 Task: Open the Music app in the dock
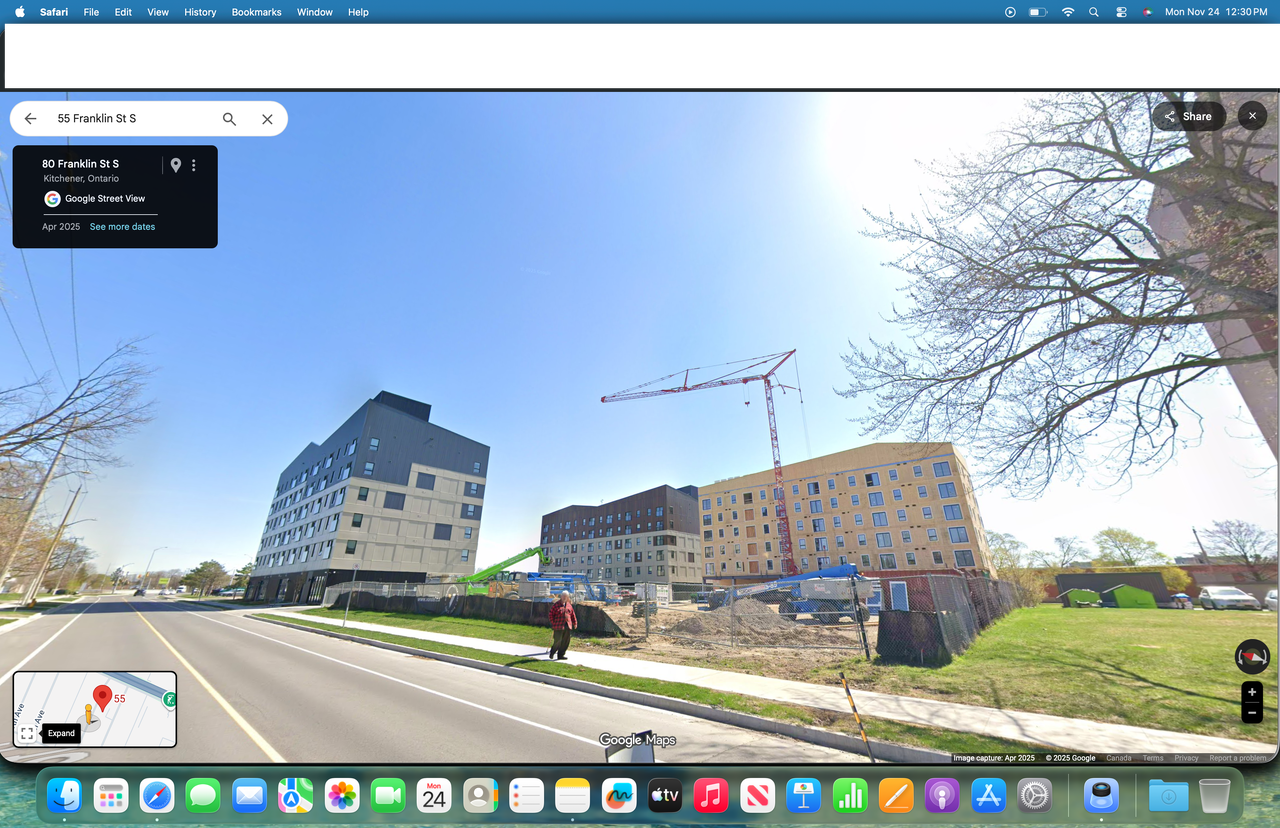pos(710,796)
